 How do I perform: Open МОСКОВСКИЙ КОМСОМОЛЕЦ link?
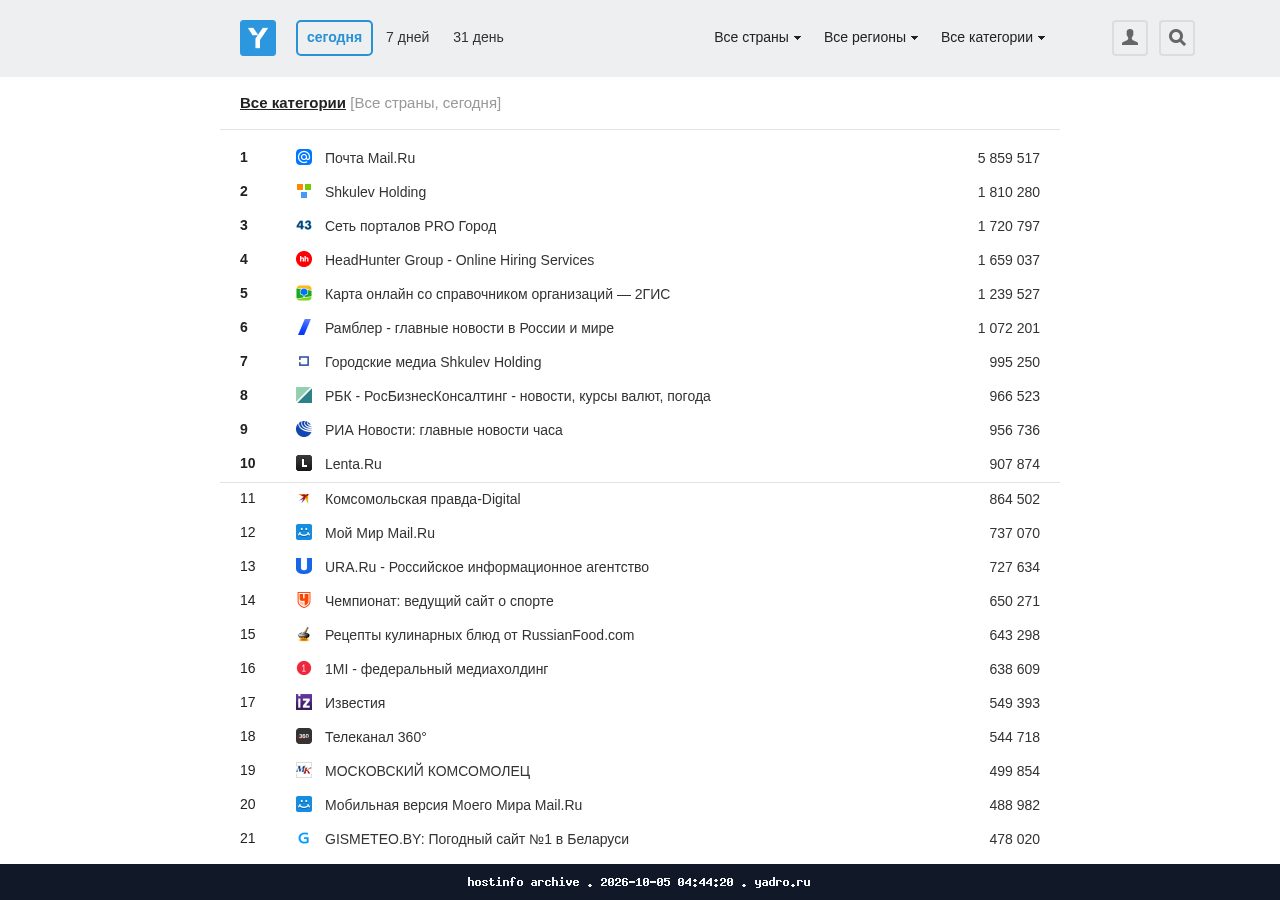[x=427, y=771]
